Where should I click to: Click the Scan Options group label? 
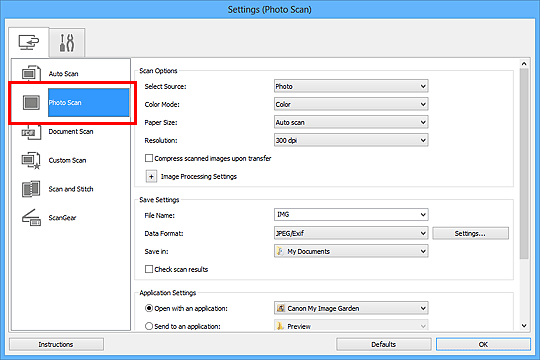[158, 71]
